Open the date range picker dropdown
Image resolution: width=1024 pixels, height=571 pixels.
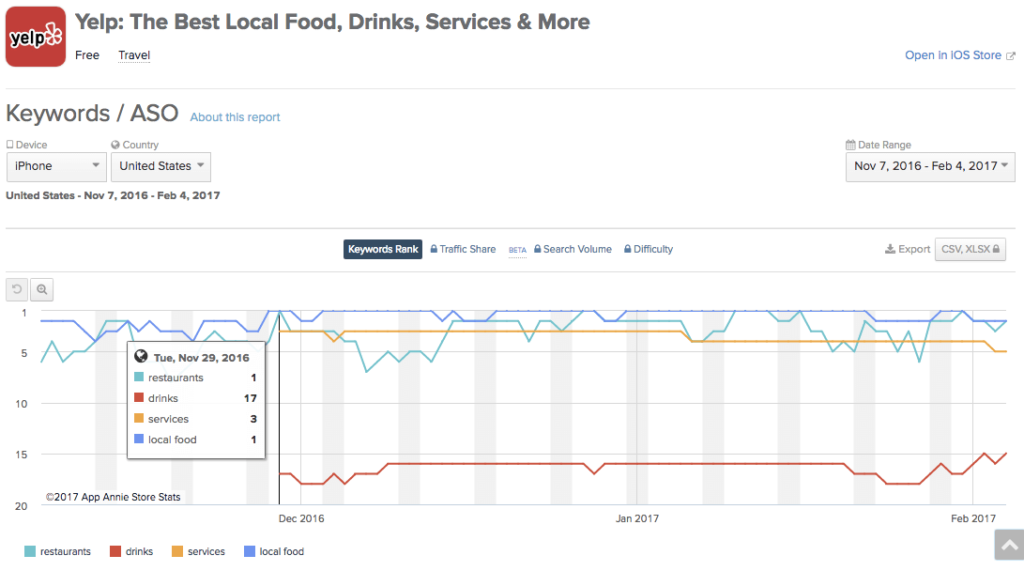(x=930, y=166)
